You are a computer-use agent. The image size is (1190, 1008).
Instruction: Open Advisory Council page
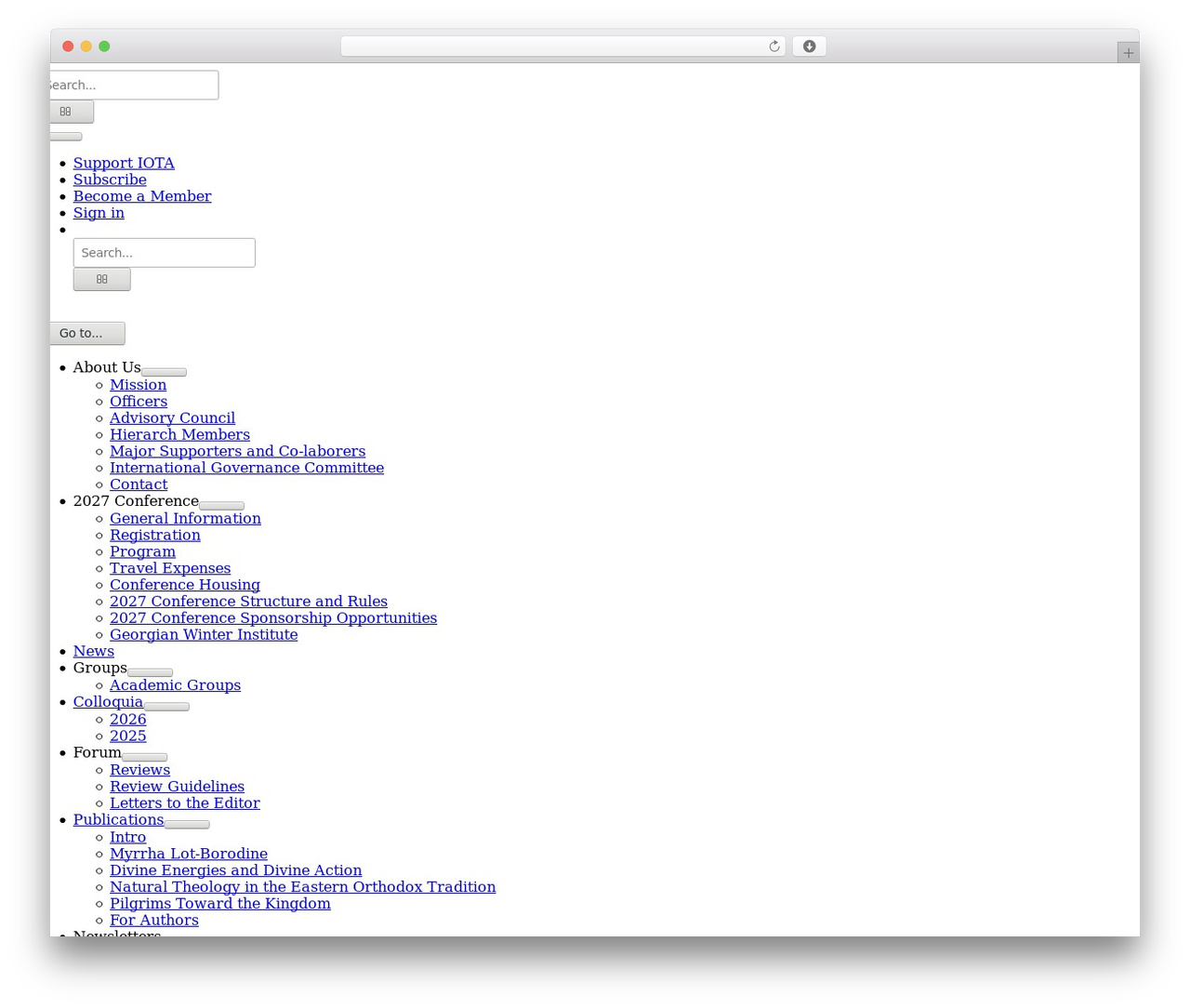point(172,418)
